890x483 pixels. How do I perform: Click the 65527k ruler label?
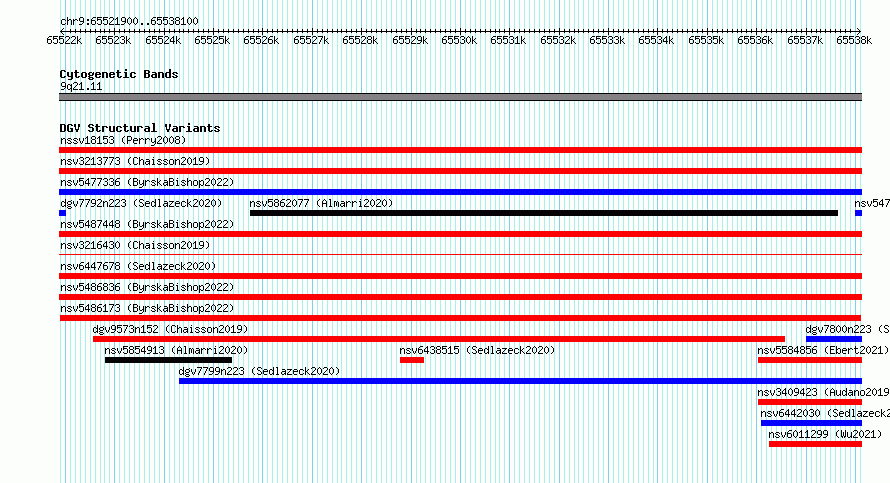tap(311, 40)
